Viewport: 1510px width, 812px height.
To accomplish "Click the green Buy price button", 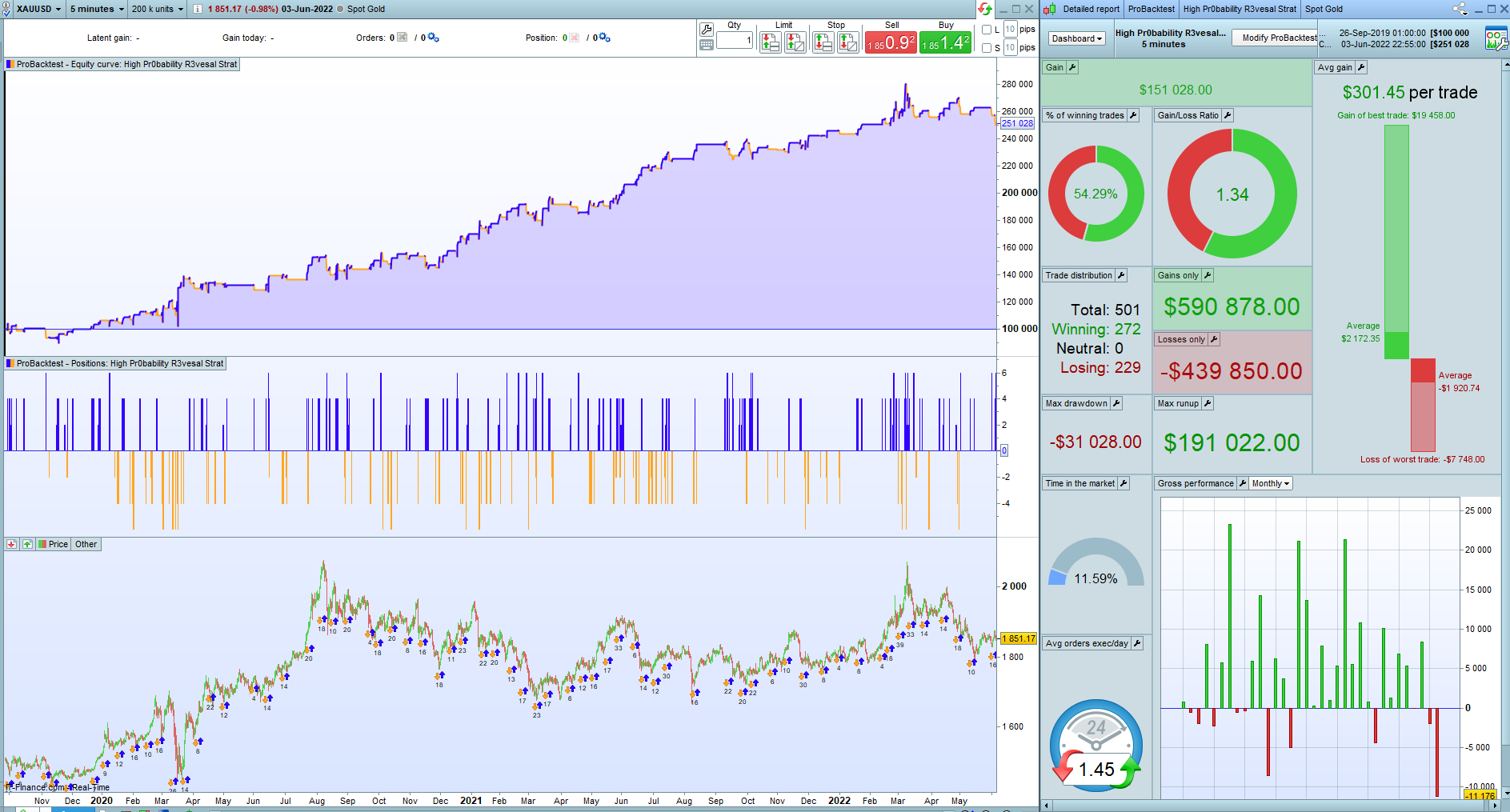I will 946,42.
